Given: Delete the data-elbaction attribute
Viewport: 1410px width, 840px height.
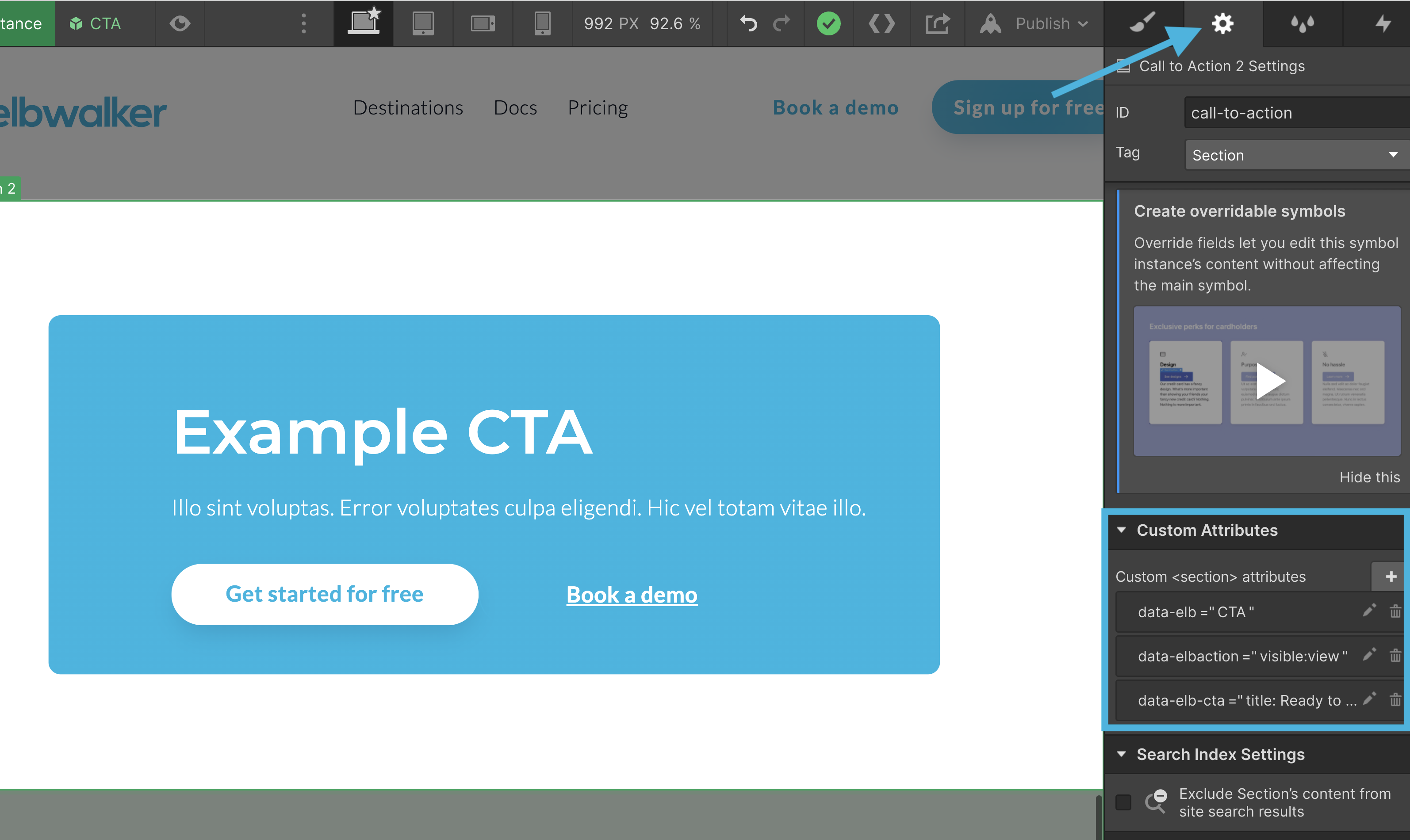Looking at the screenshot, I should (x=1395, y=656).
